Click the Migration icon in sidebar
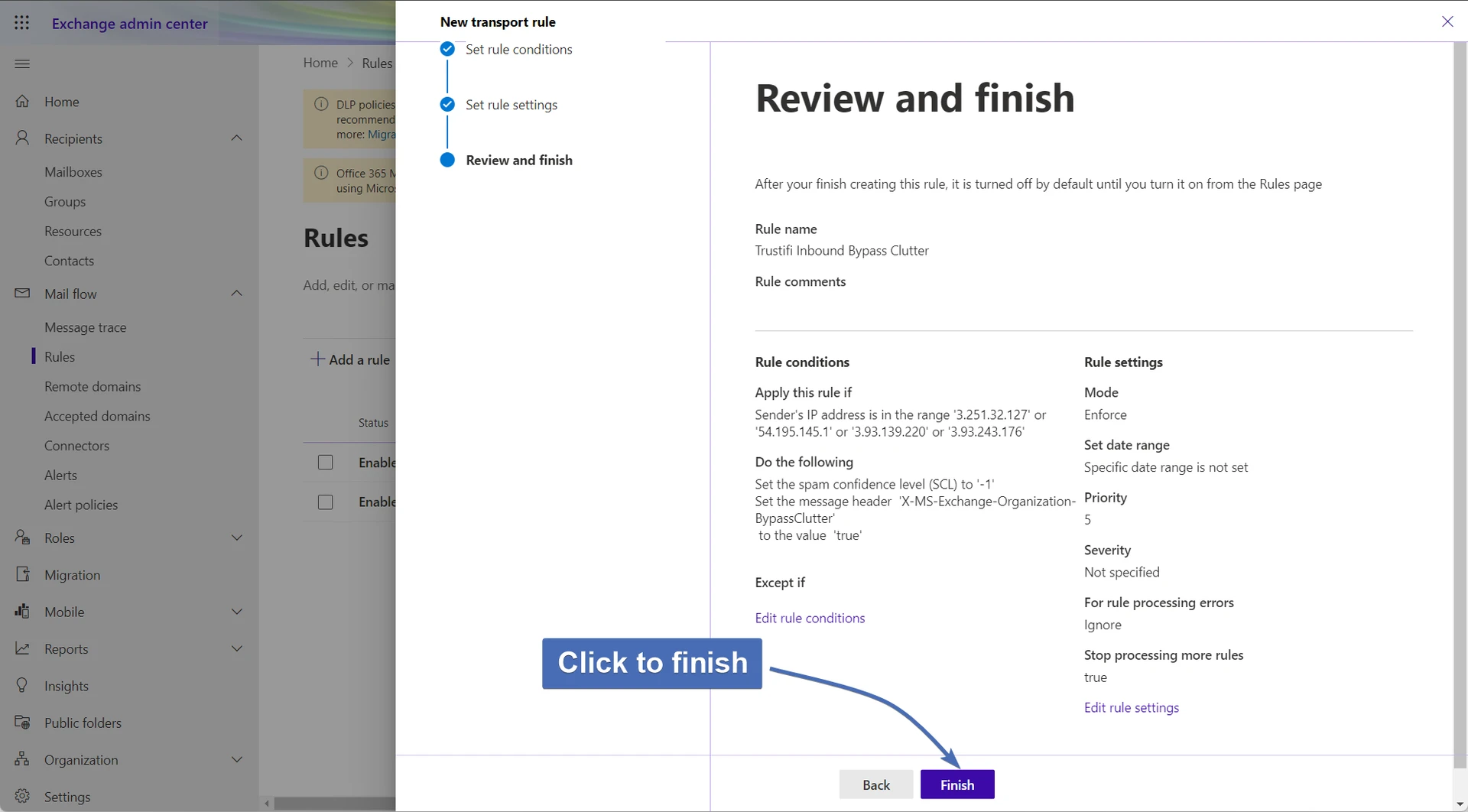This screenshot has height=812, width=1468. coord(23,574)
